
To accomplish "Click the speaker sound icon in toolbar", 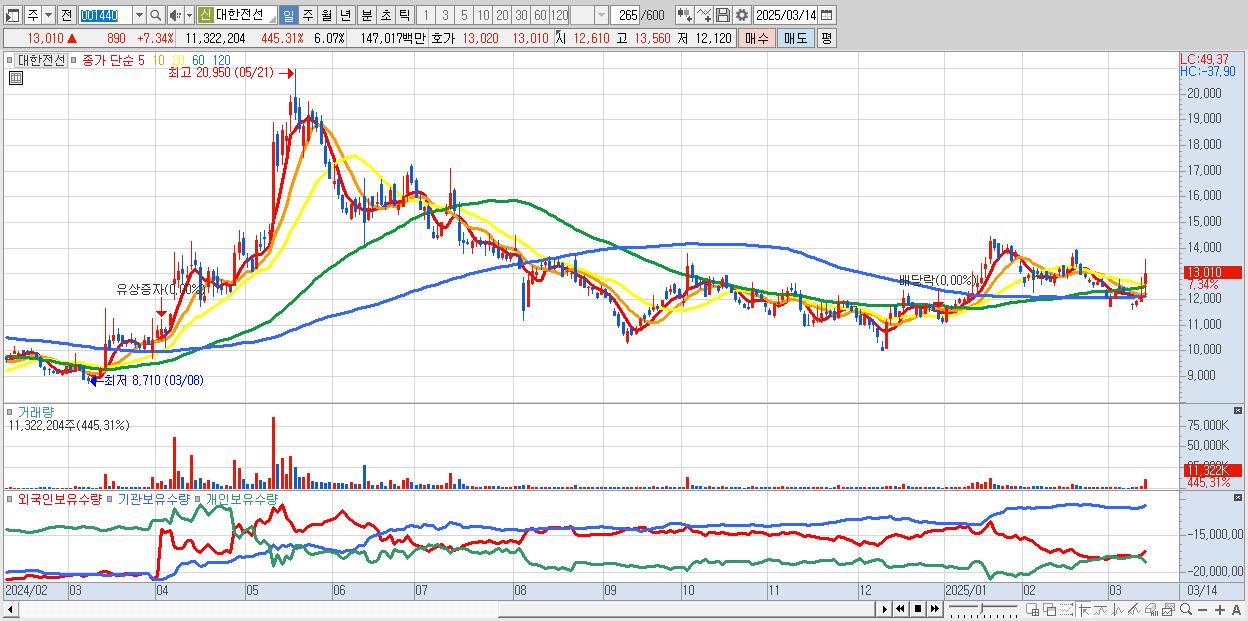I will pyautogui.click(x=175, y=15).
